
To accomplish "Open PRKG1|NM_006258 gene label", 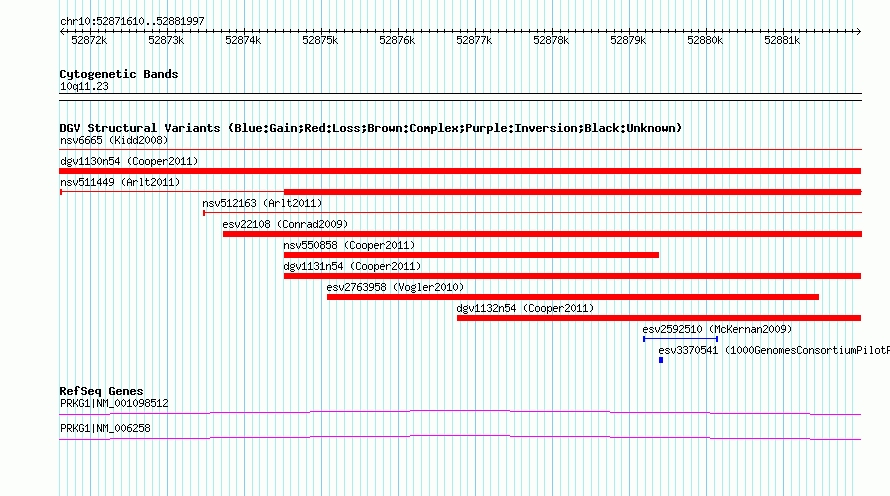I will click(x=105, y=428).
